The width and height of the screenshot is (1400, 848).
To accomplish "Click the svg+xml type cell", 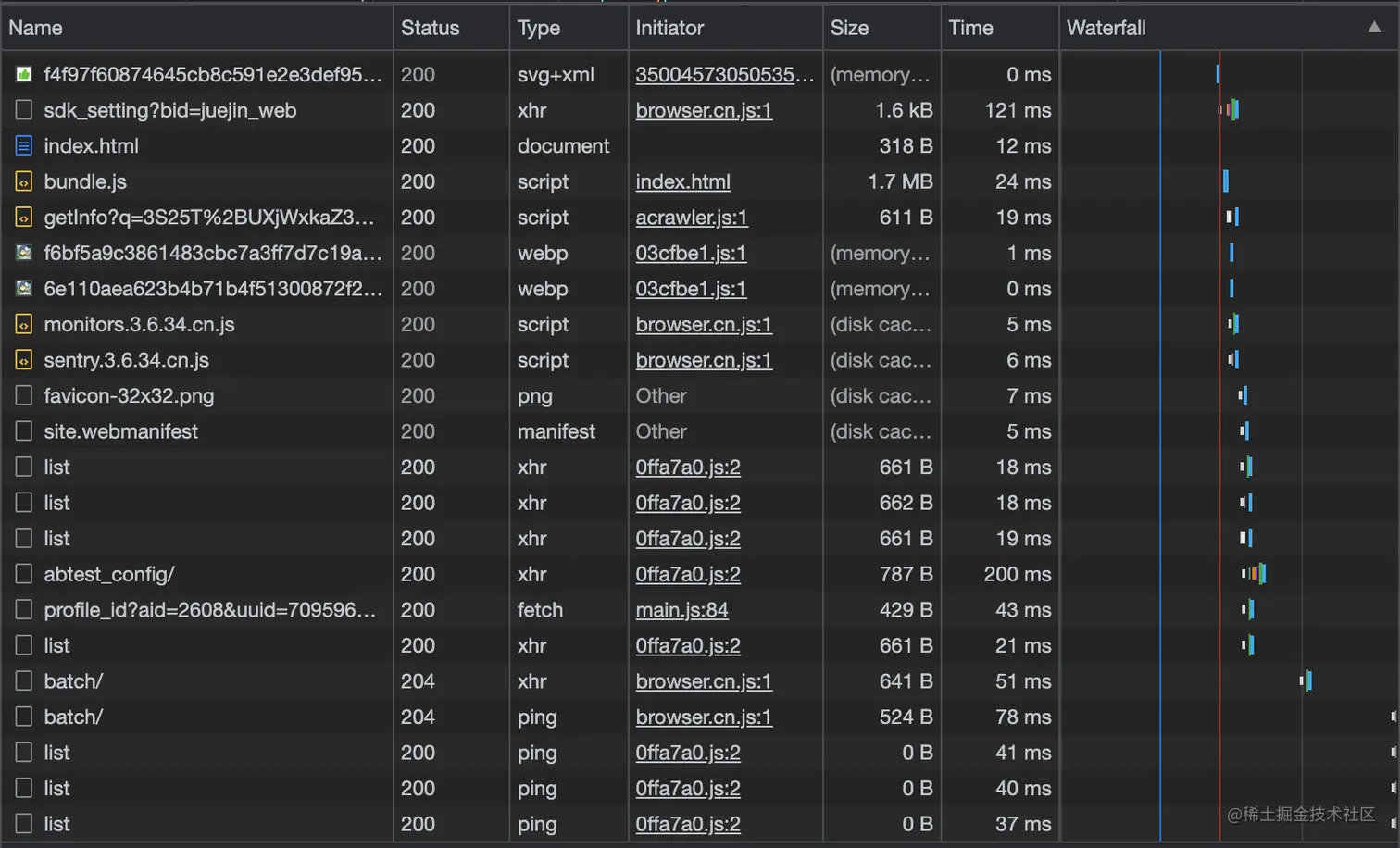I will pyautogui.click(x=556, y=74).
